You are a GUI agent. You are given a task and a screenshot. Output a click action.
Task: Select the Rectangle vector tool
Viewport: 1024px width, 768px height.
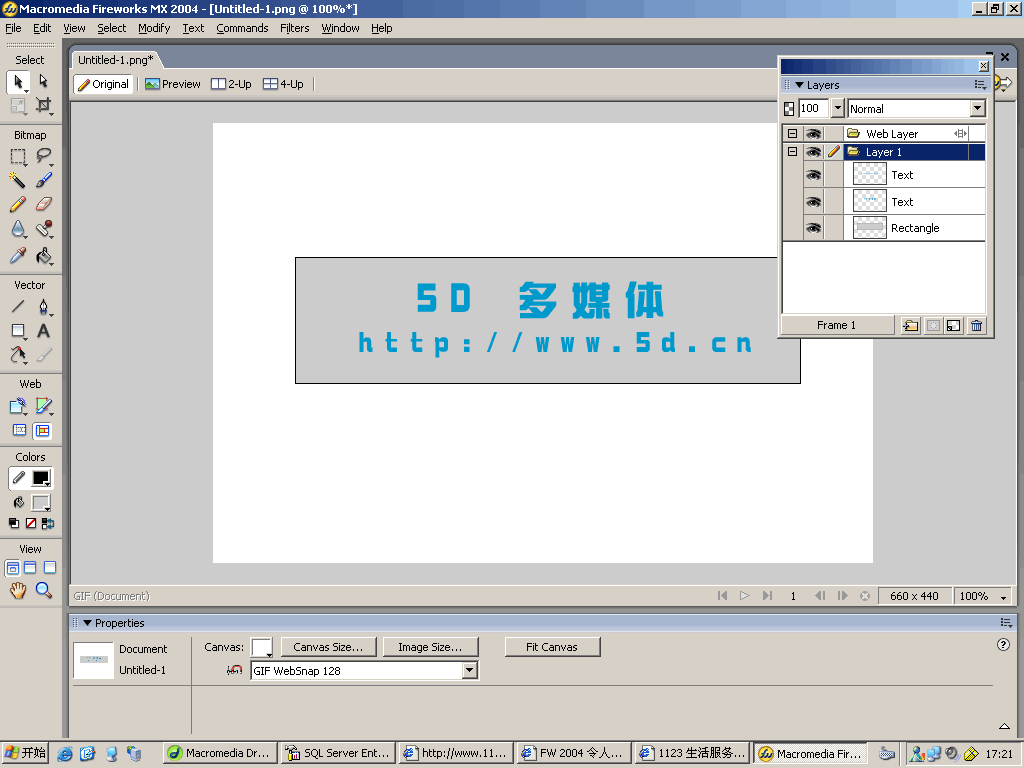[18, 331]
